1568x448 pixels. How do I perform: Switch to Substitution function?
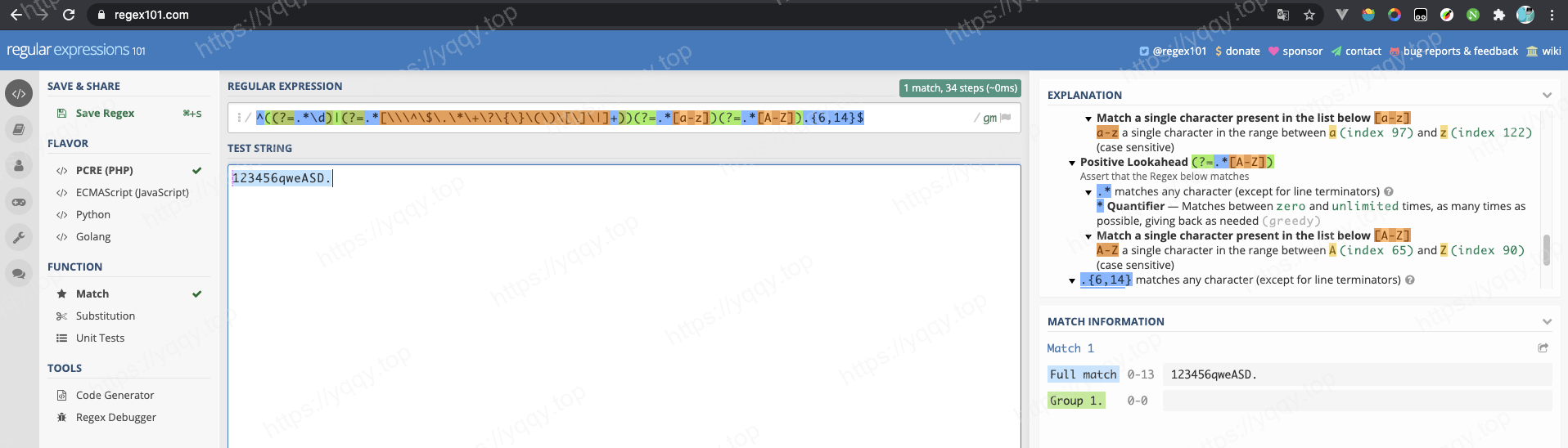point(105,316)
